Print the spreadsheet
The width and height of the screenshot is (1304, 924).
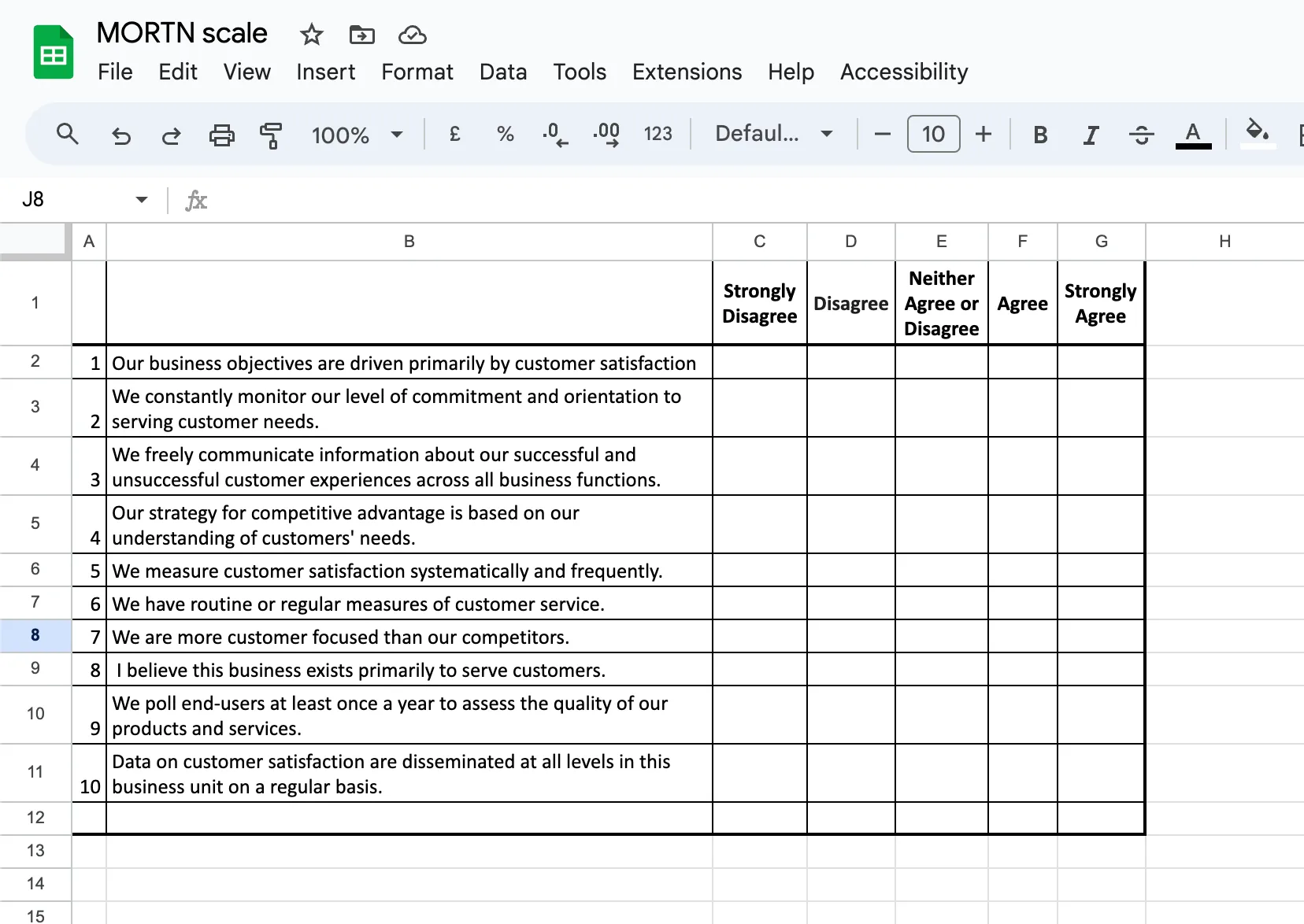[221, 135]
